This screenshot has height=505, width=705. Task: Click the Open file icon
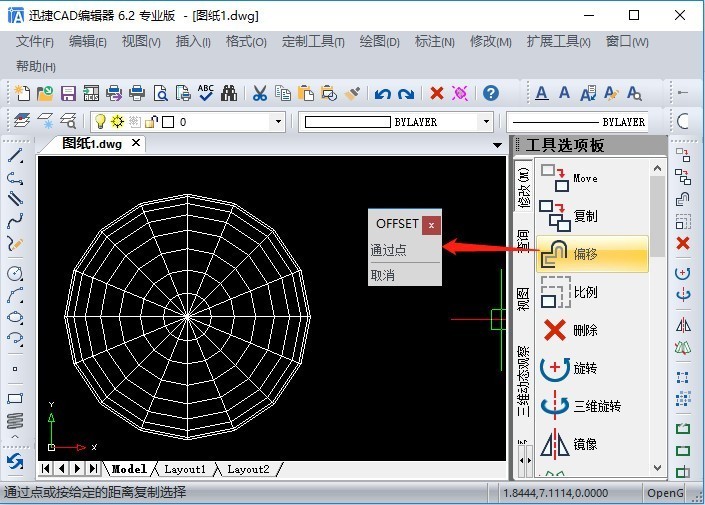point(45,94)
